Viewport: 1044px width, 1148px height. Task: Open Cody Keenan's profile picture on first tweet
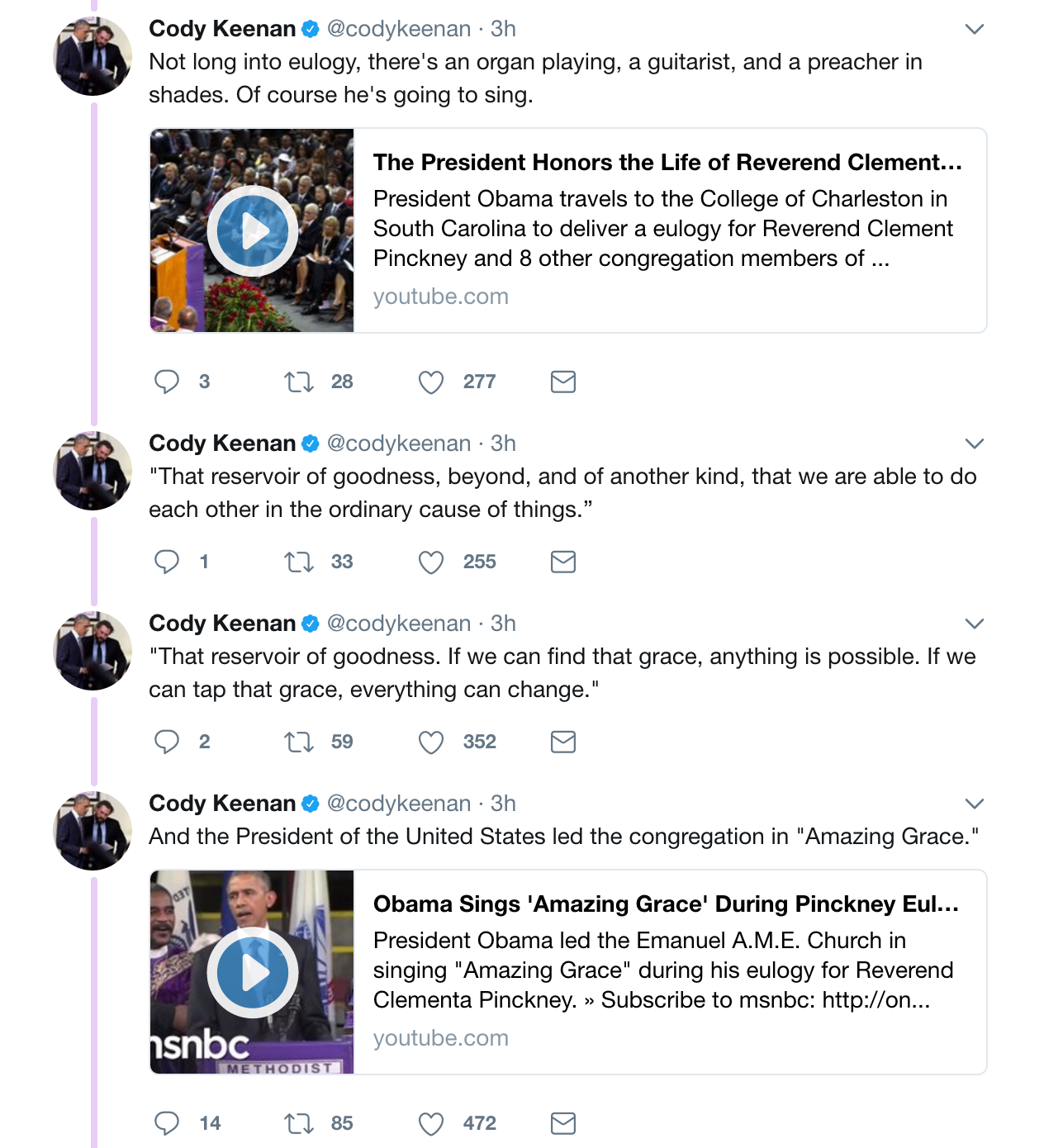(x=93, y=56)
